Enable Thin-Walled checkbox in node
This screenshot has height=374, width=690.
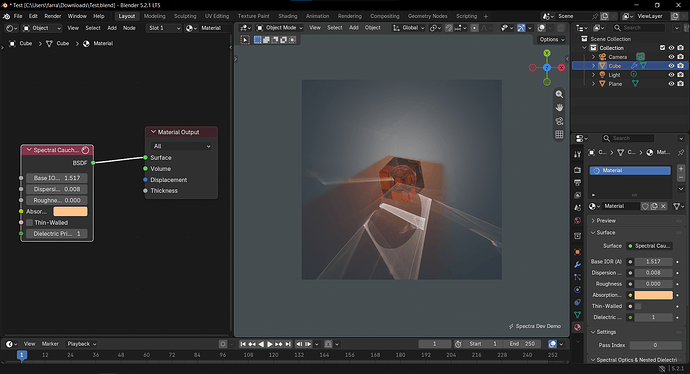29,223
